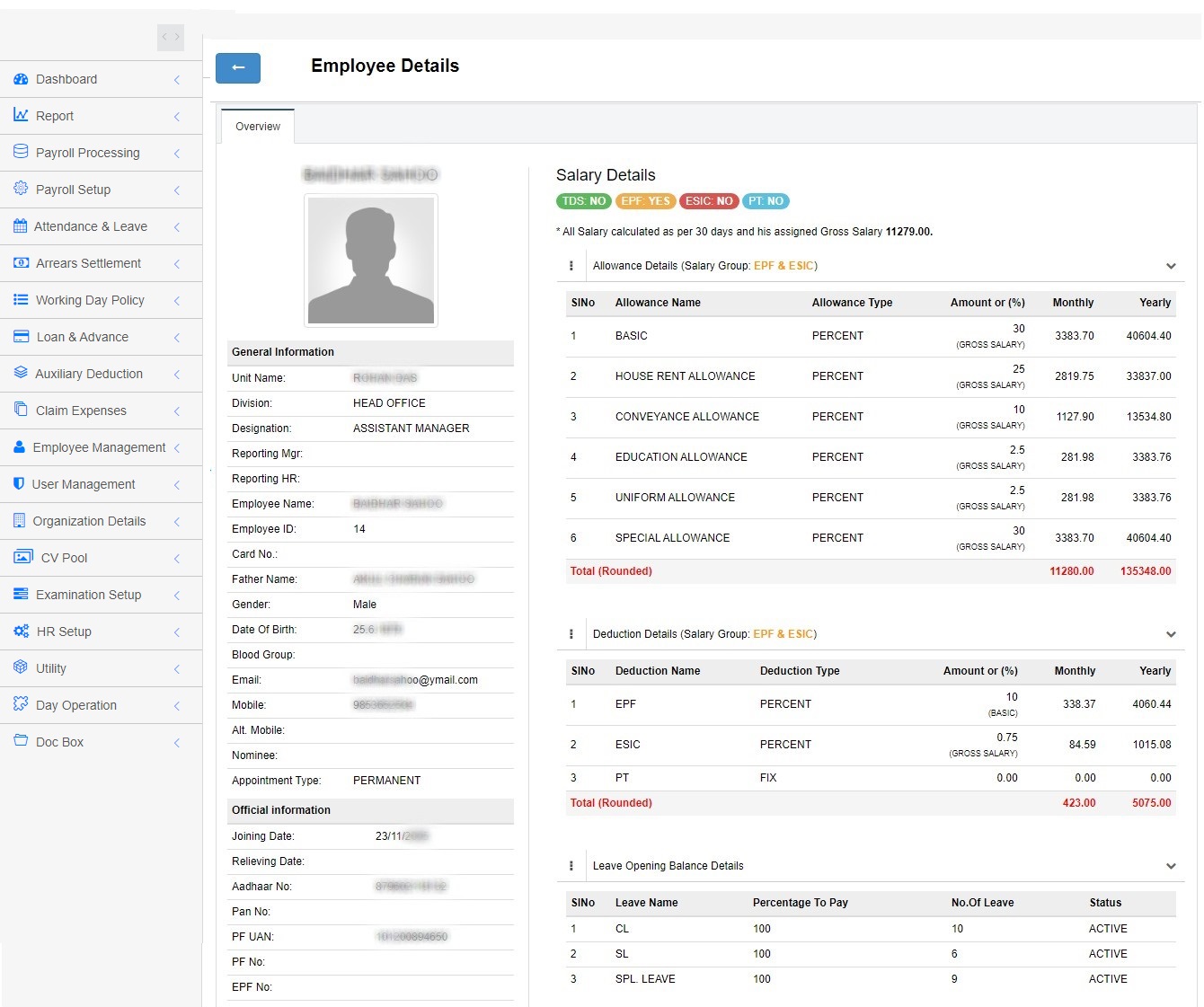The width and height of the screenshot is (1204, 1007).
Task: Collapse the Deduction Details section chevron
Action: click(x=1170, y=634)
